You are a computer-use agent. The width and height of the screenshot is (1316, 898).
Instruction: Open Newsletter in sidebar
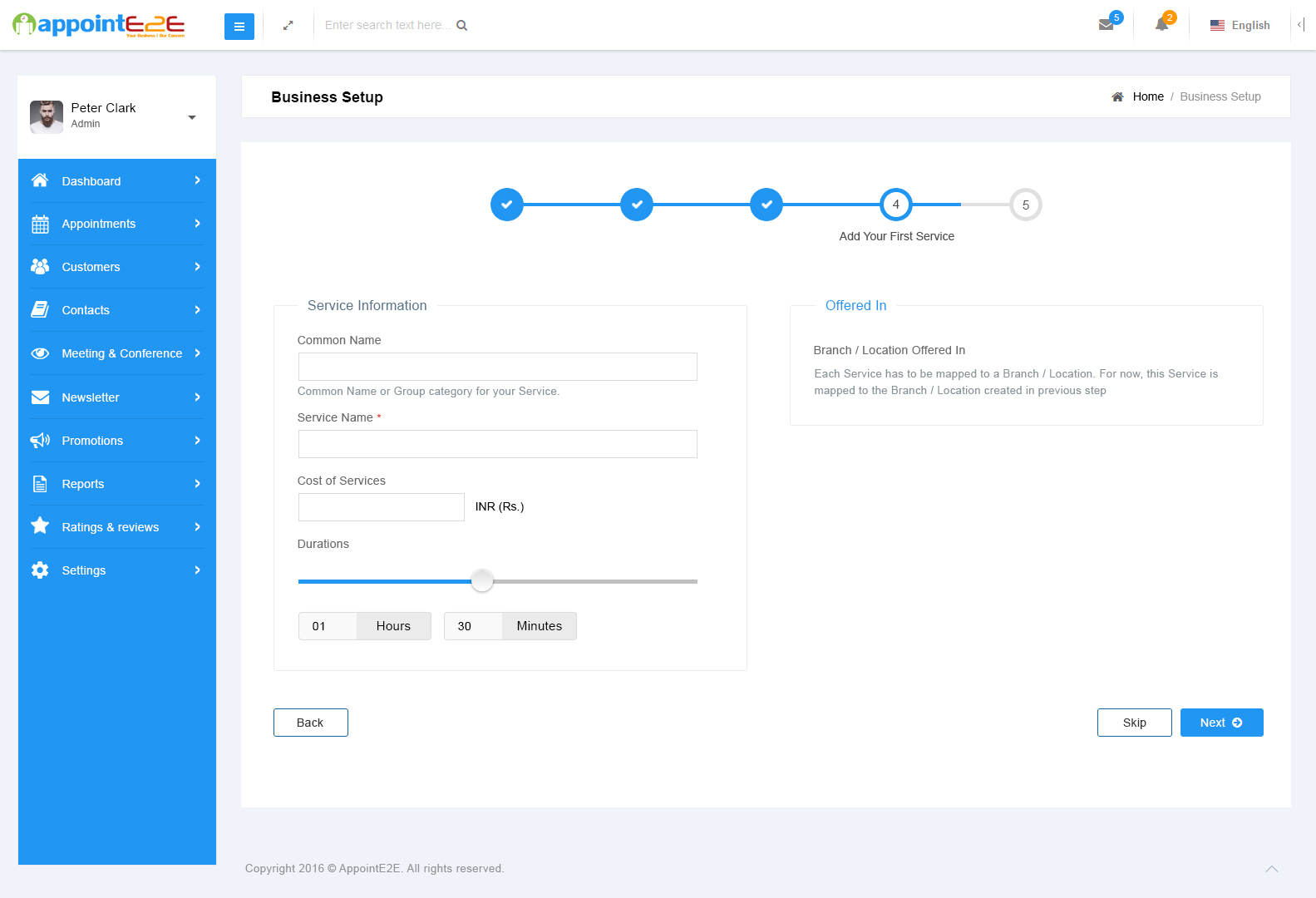tap(117, 397)
